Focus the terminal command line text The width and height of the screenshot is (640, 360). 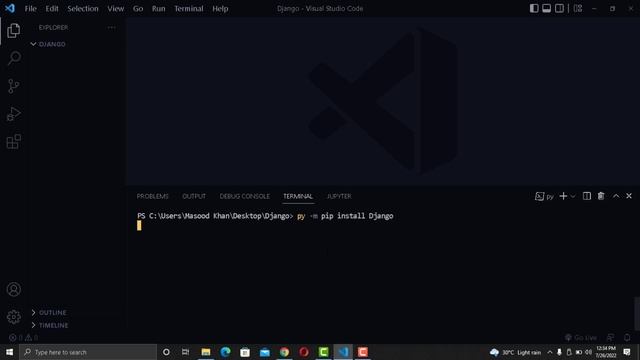click(265, 216)
